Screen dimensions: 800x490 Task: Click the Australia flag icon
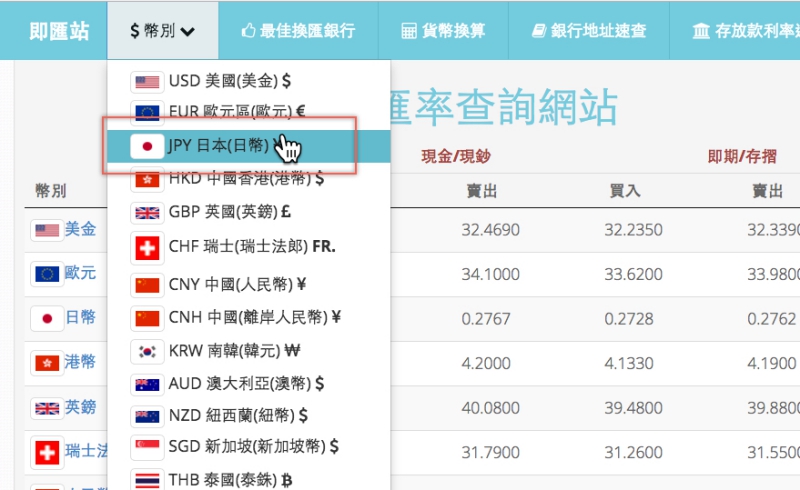tap(147, 384)
